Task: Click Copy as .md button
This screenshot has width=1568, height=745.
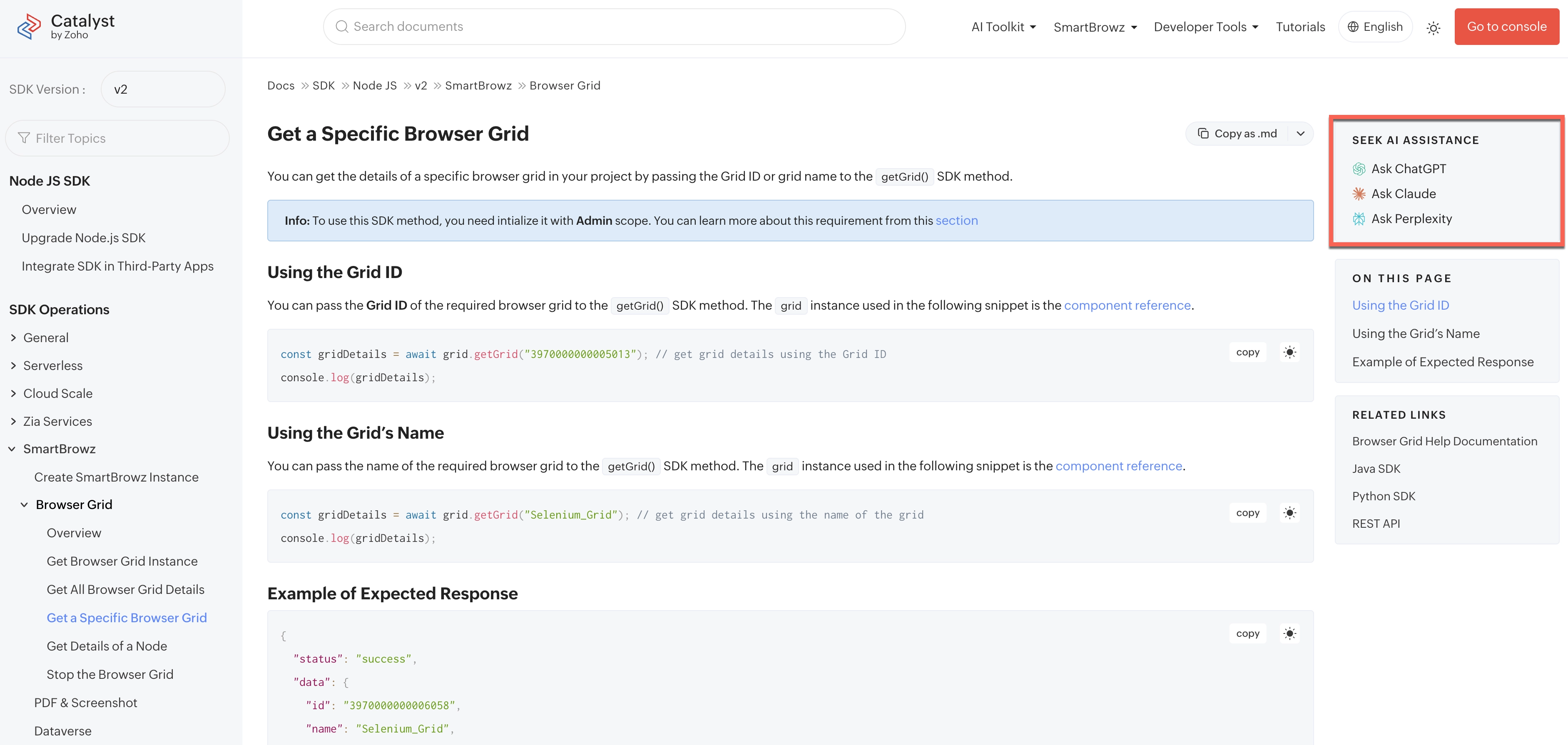Action: tap(1237, 133)
